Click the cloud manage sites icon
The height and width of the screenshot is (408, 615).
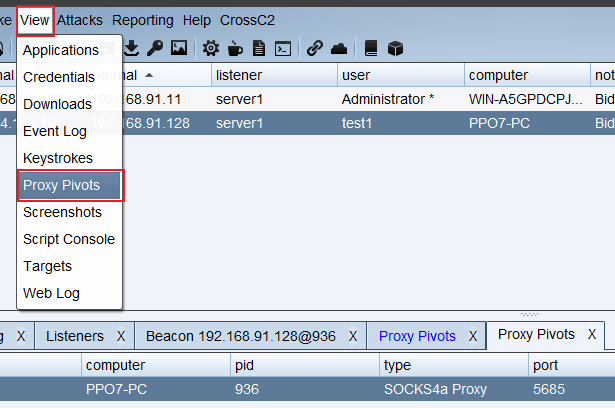click(x=339, y=49)
